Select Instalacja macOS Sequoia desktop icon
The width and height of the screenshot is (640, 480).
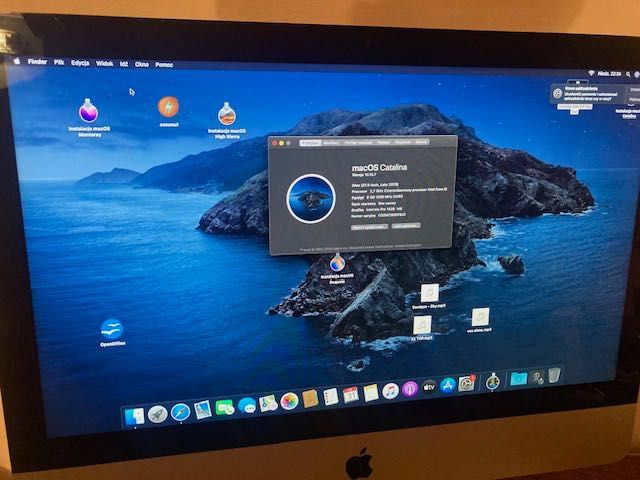[x=337, y=268]
